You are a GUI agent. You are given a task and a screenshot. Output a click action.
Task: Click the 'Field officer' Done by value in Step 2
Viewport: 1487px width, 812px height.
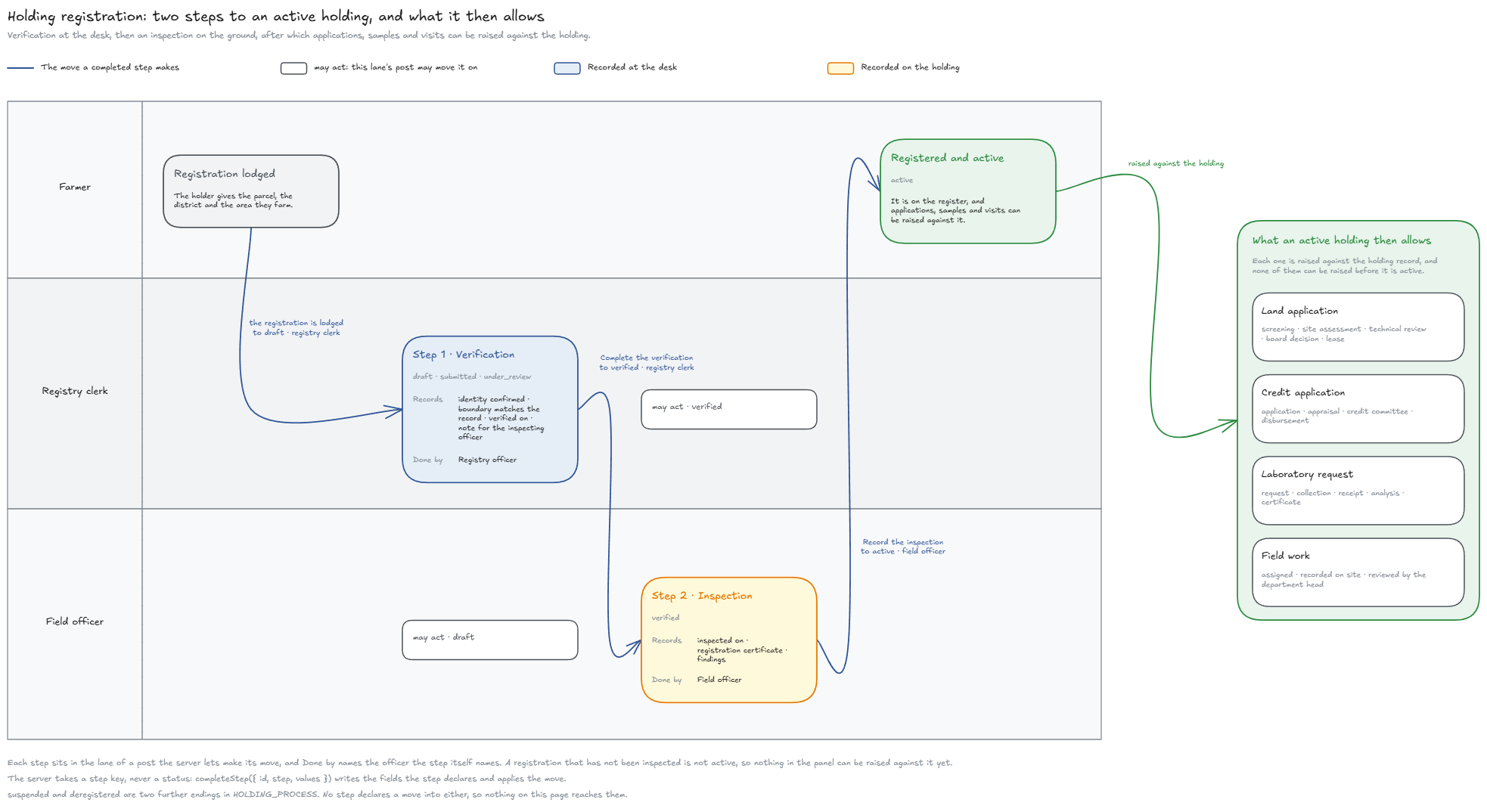point(719,680)
